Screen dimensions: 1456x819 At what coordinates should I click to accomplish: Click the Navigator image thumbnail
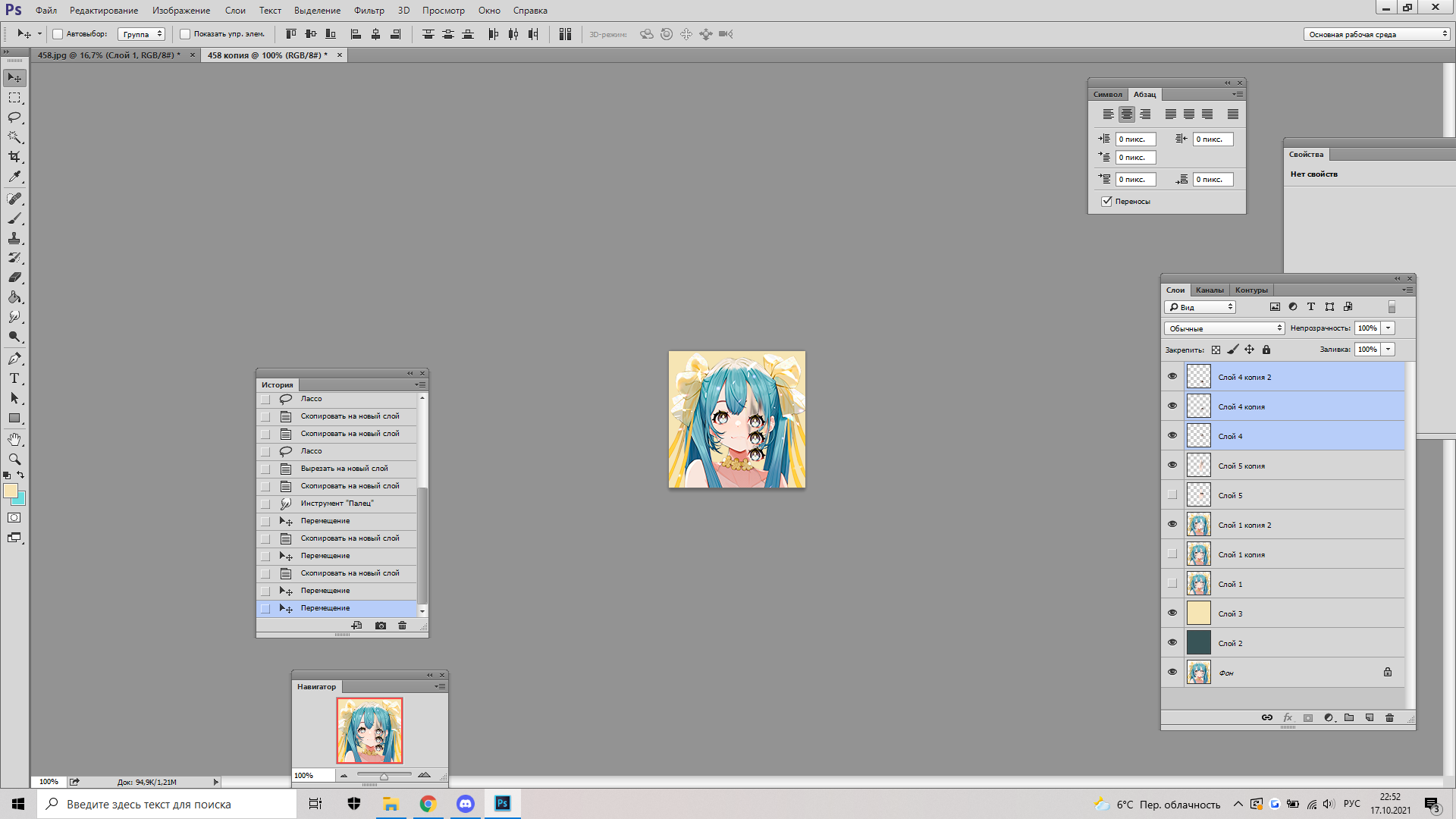[370, 731]
